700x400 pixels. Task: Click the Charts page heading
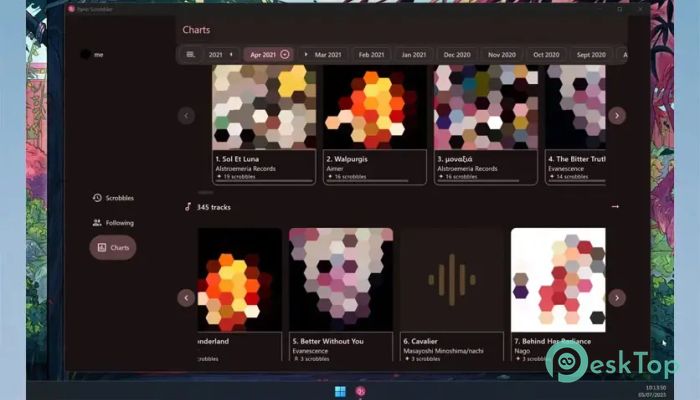[x=196, y=30]
